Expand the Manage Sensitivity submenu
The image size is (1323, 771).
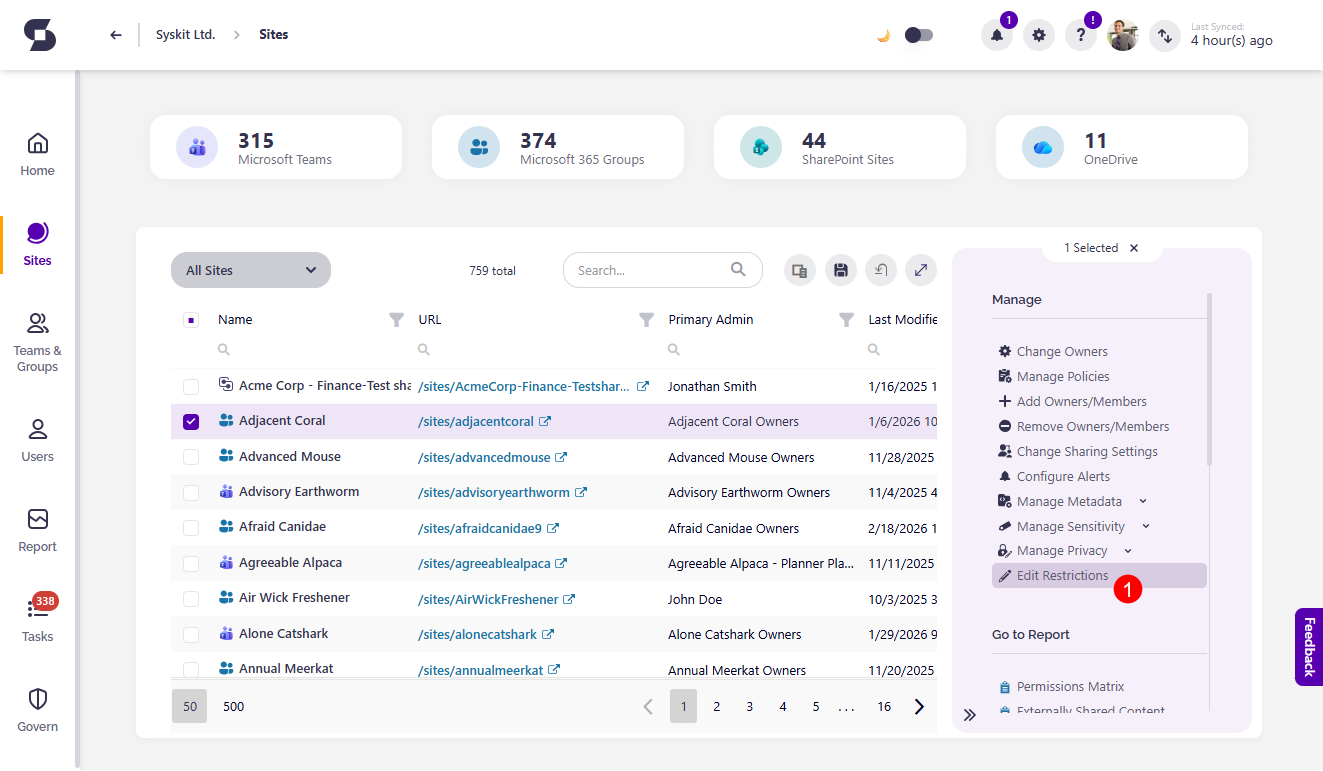[1146, 527]
